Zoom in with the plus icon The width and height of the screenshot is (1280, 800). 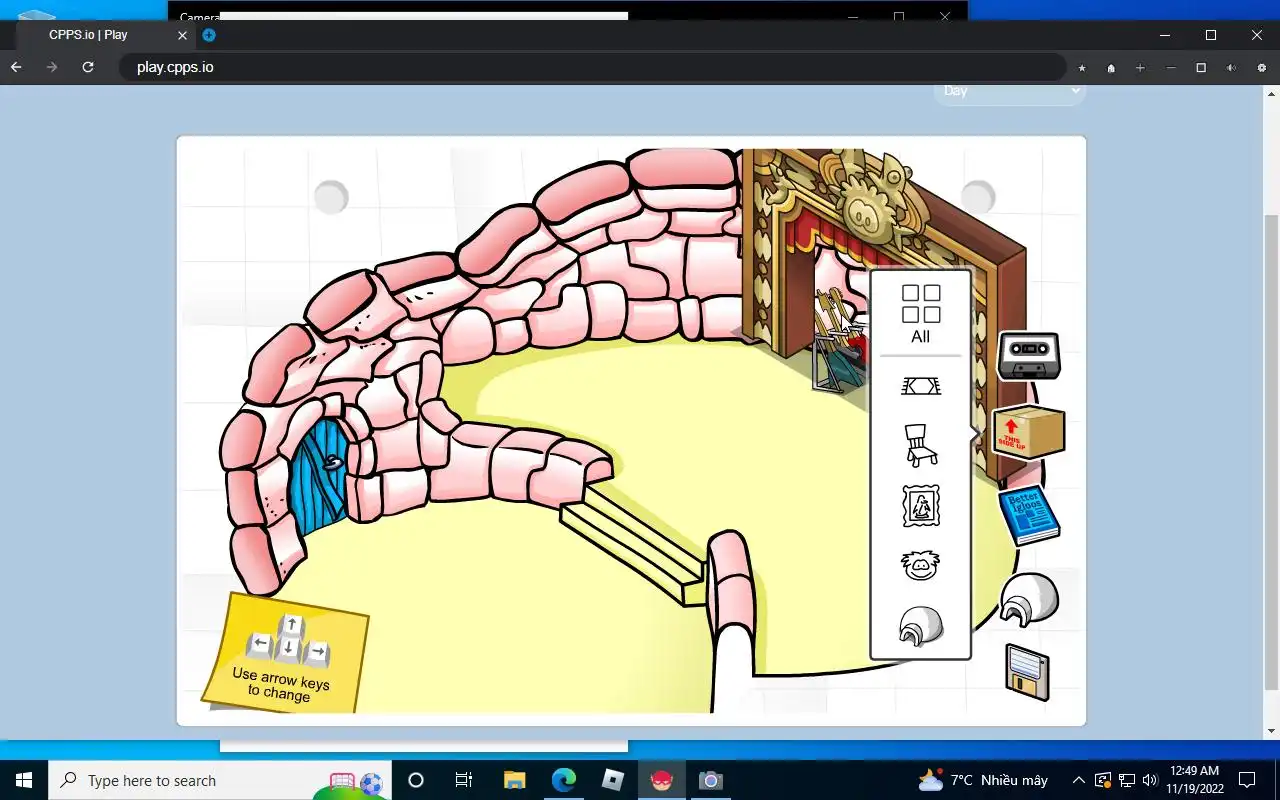[x=1140, y=68]
